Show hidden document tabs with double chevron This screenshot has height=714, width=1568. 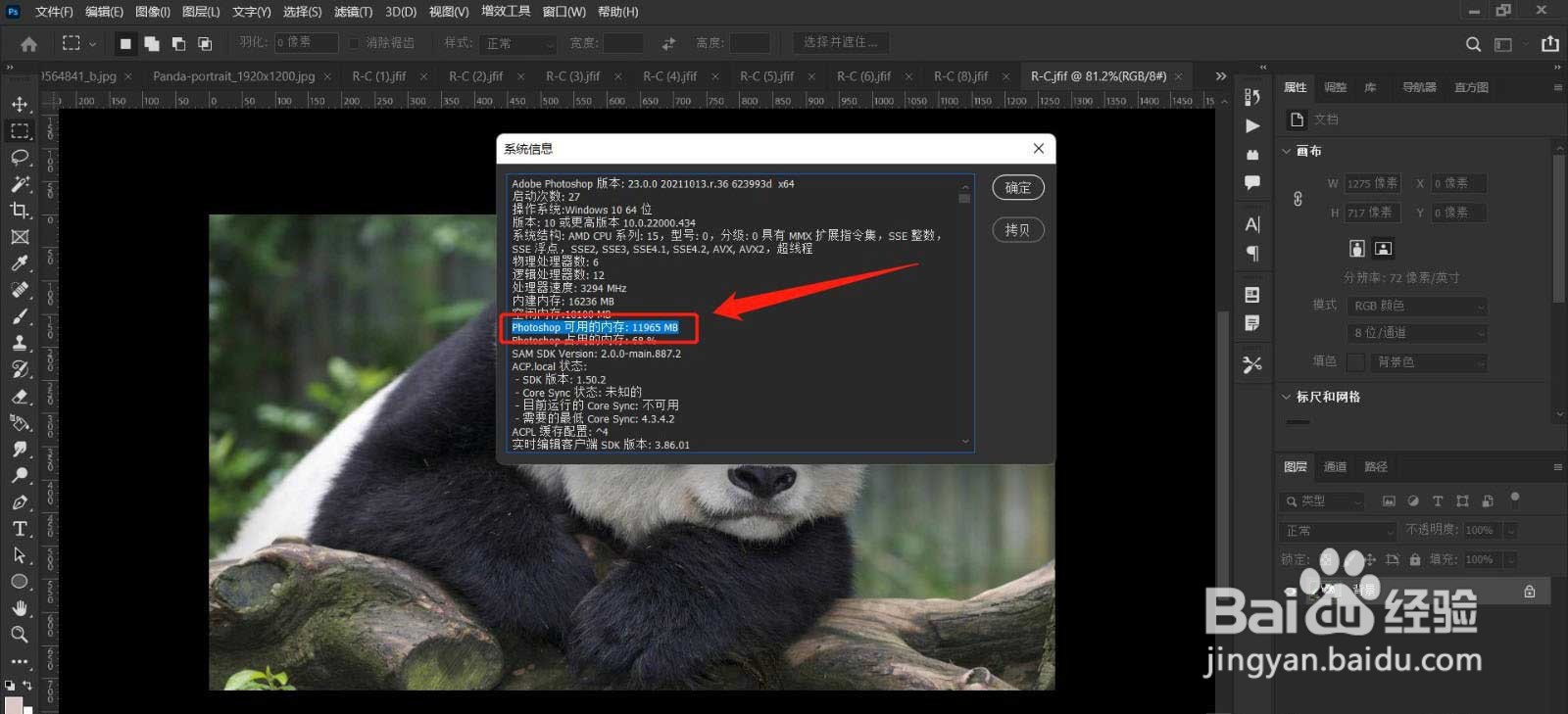(x=1220, y=75)
